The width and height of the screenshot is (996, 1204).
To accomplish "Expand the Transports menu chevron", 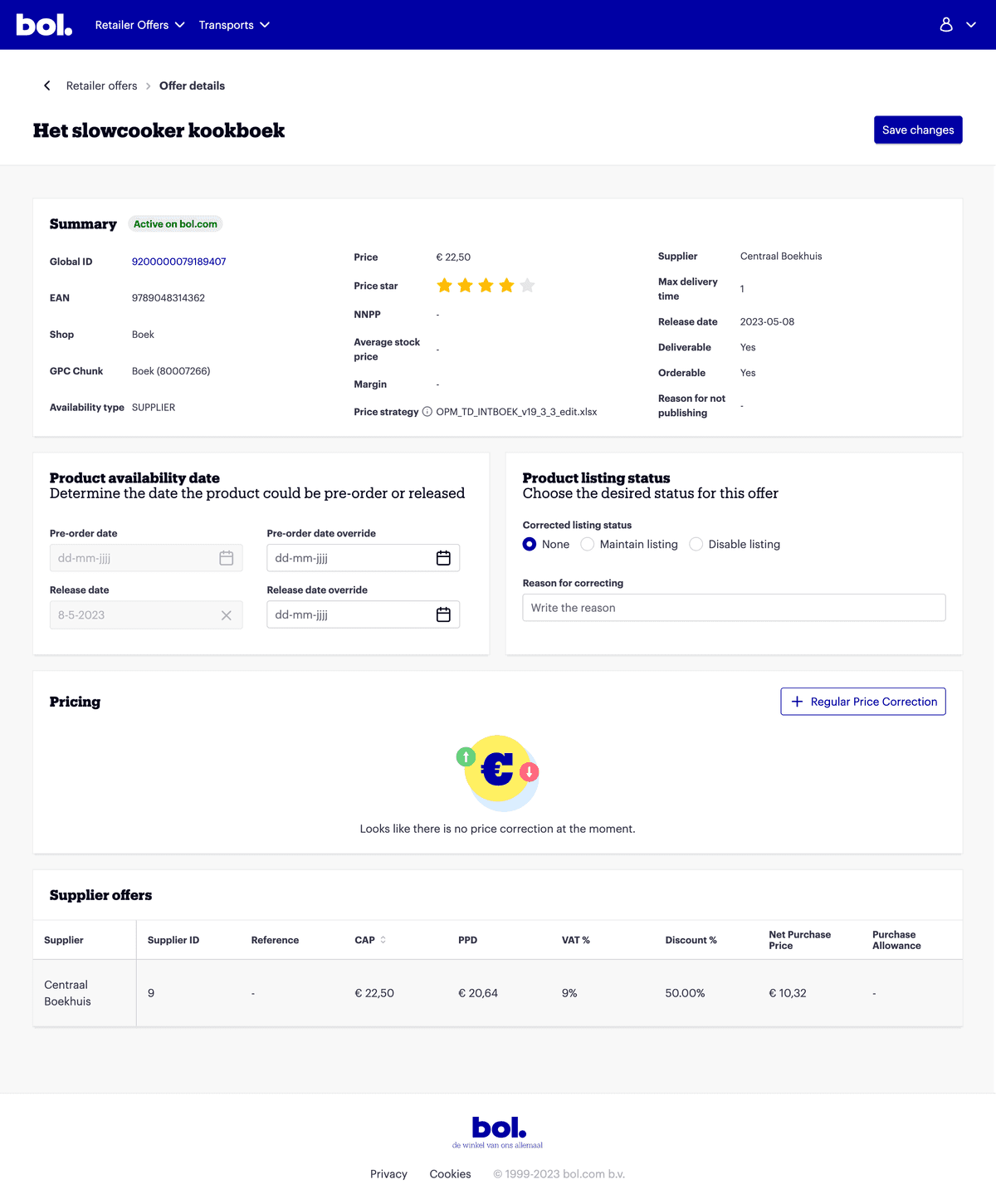I will (264, 25).
